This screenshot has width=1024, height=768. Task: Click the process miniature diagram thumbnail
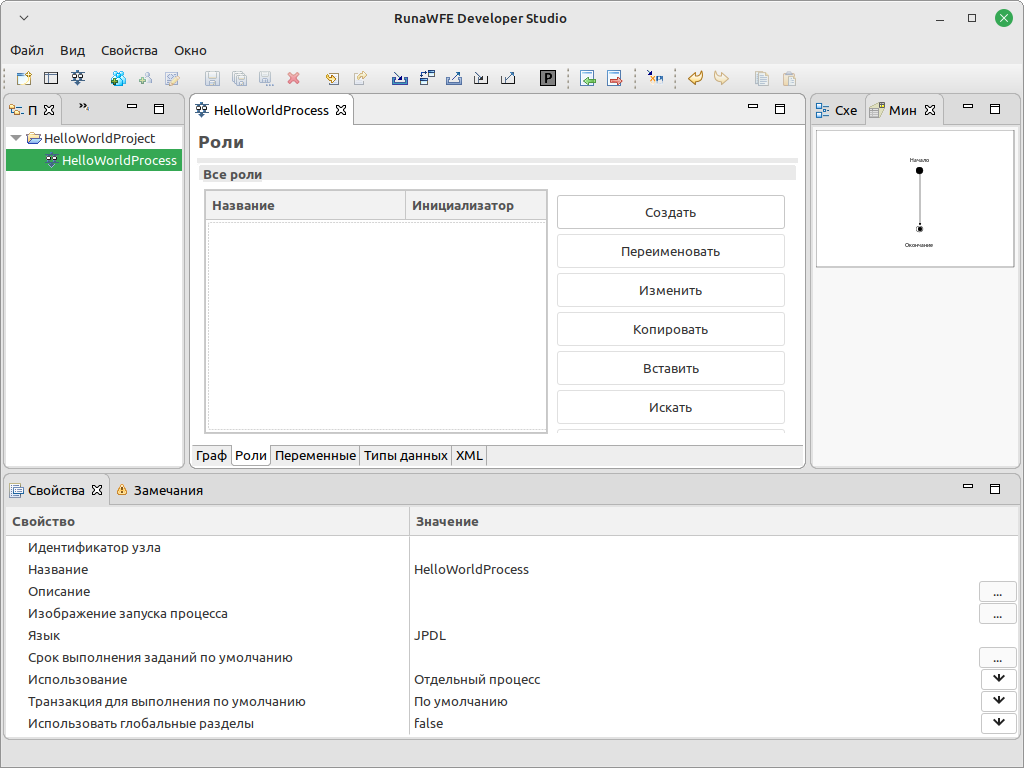pos(914,199)
